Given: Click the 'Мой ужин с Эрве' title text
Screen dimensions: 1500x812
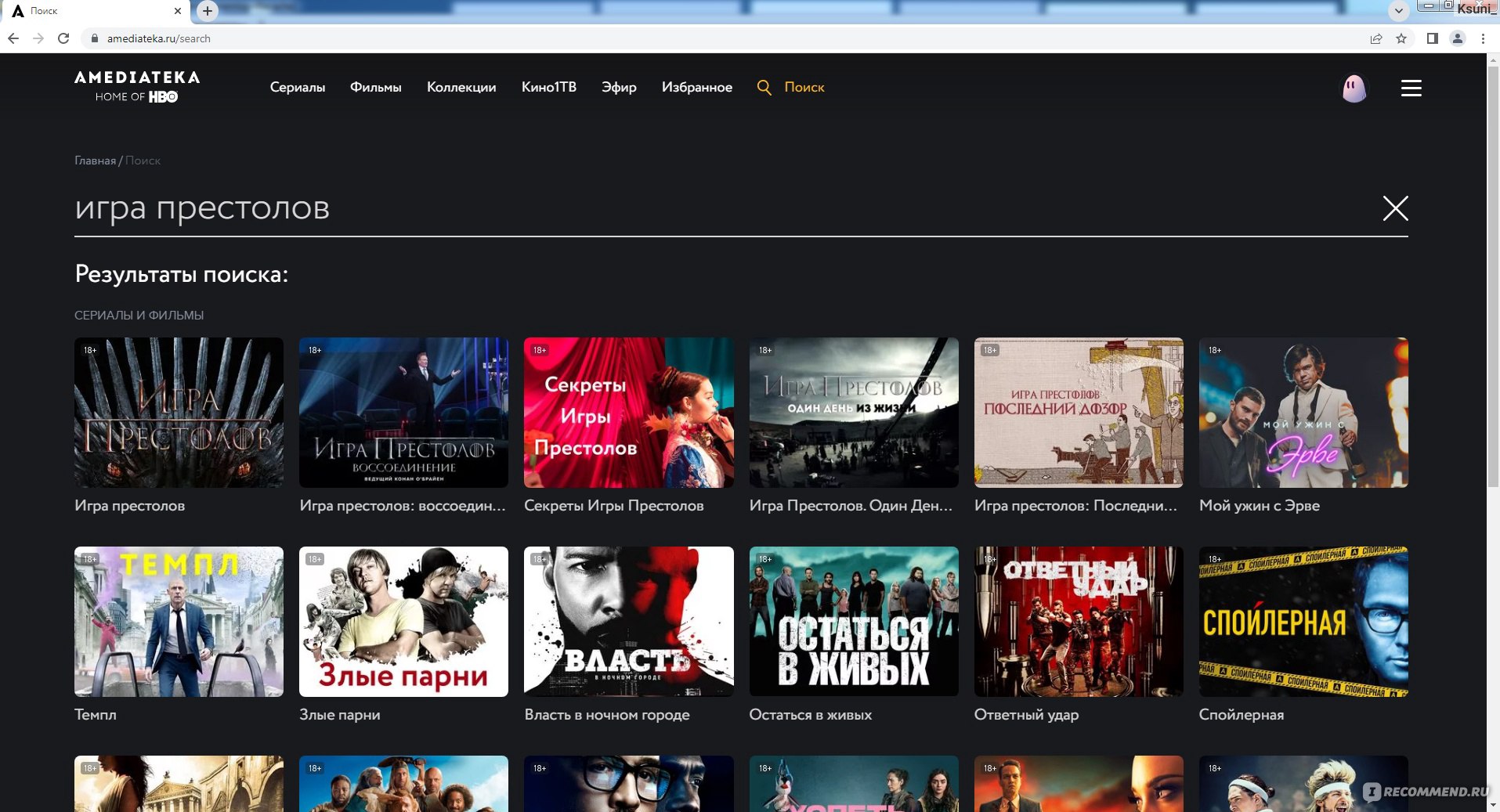Looking at the screenshot, I should 1260,506.
